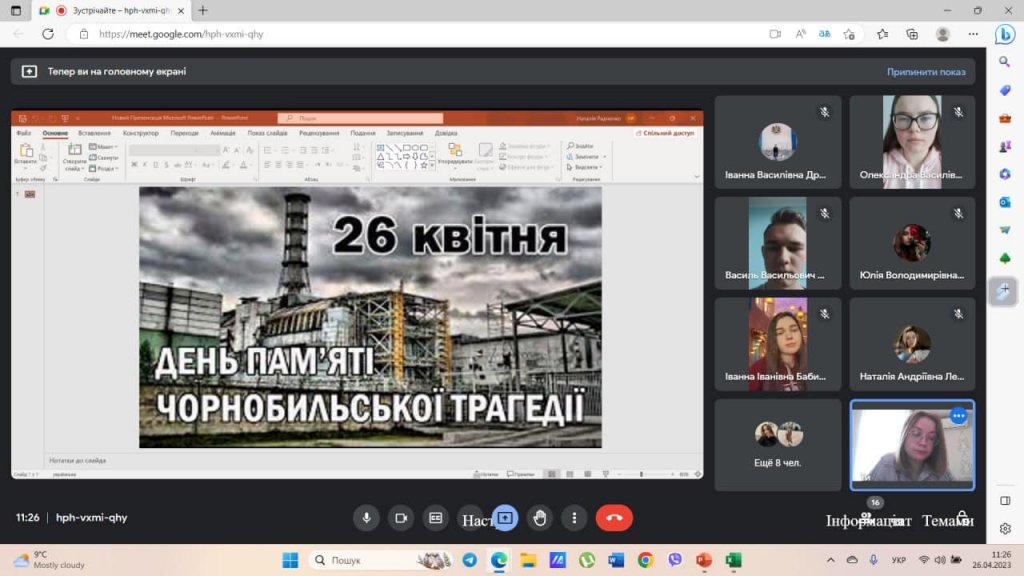Toggle the camera on or off

[401, 518]
